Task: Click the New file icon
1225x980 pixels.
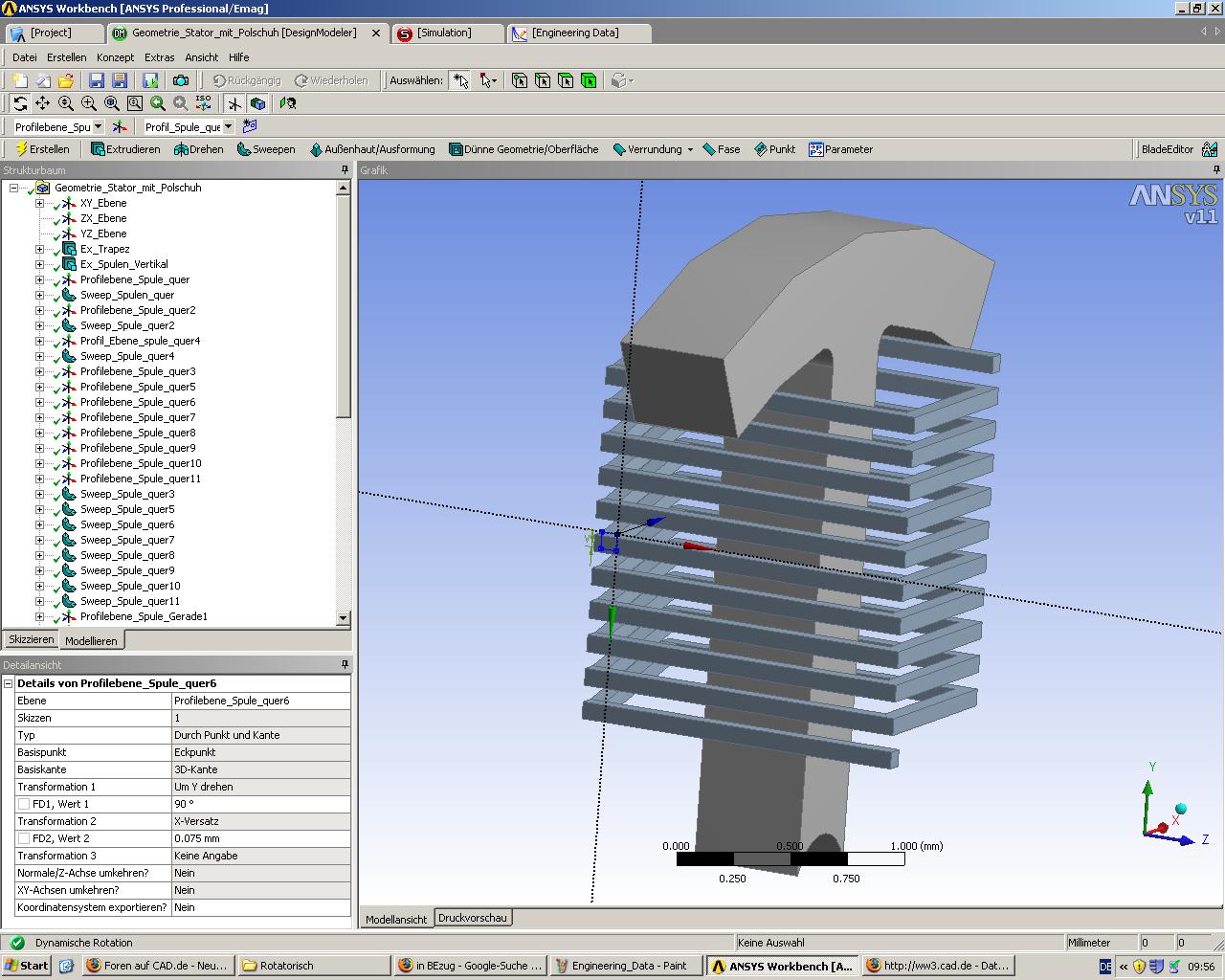Action: click(20, 80)
